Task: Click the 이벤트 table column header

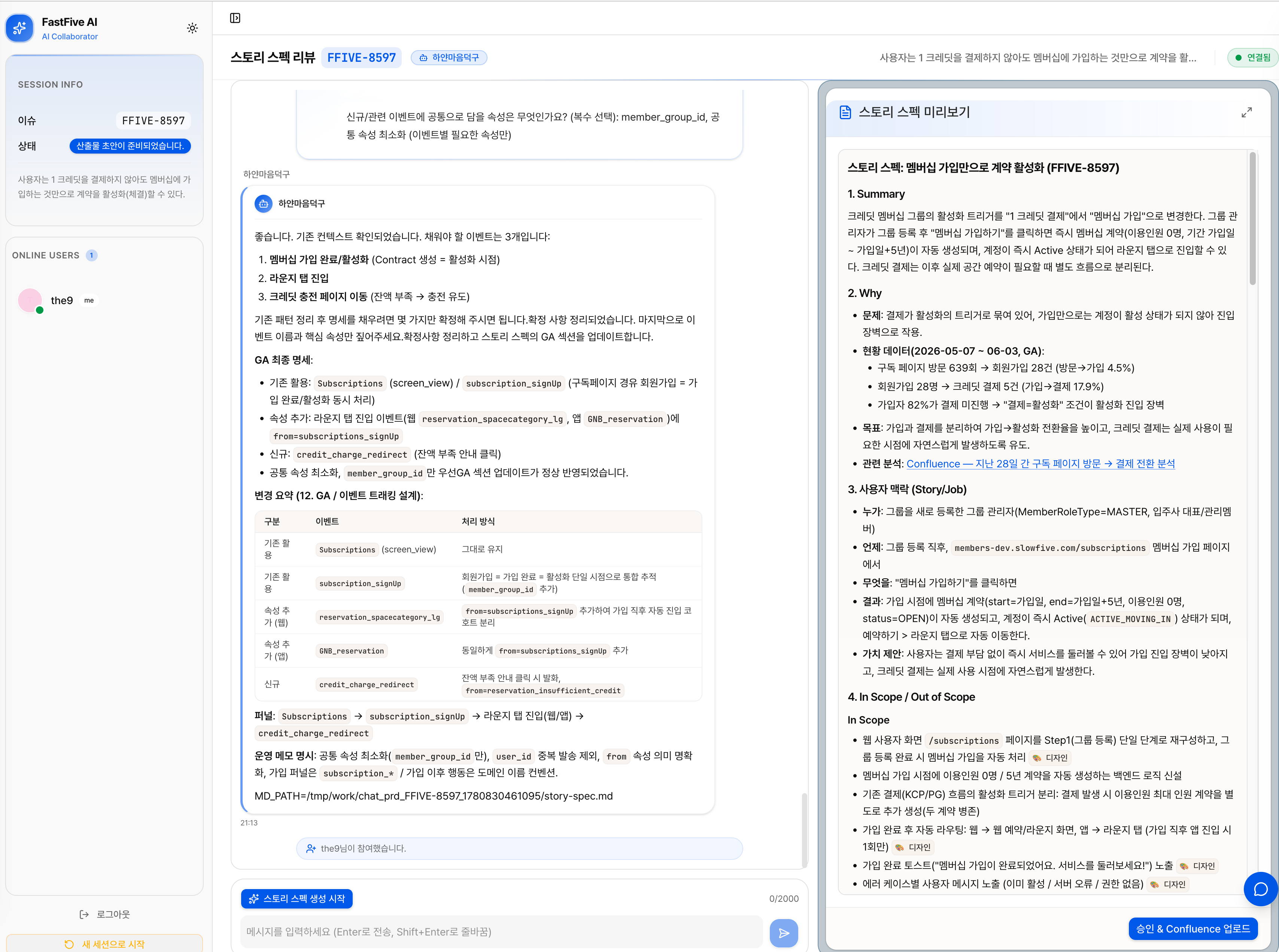Action: [x=326, y=522]
